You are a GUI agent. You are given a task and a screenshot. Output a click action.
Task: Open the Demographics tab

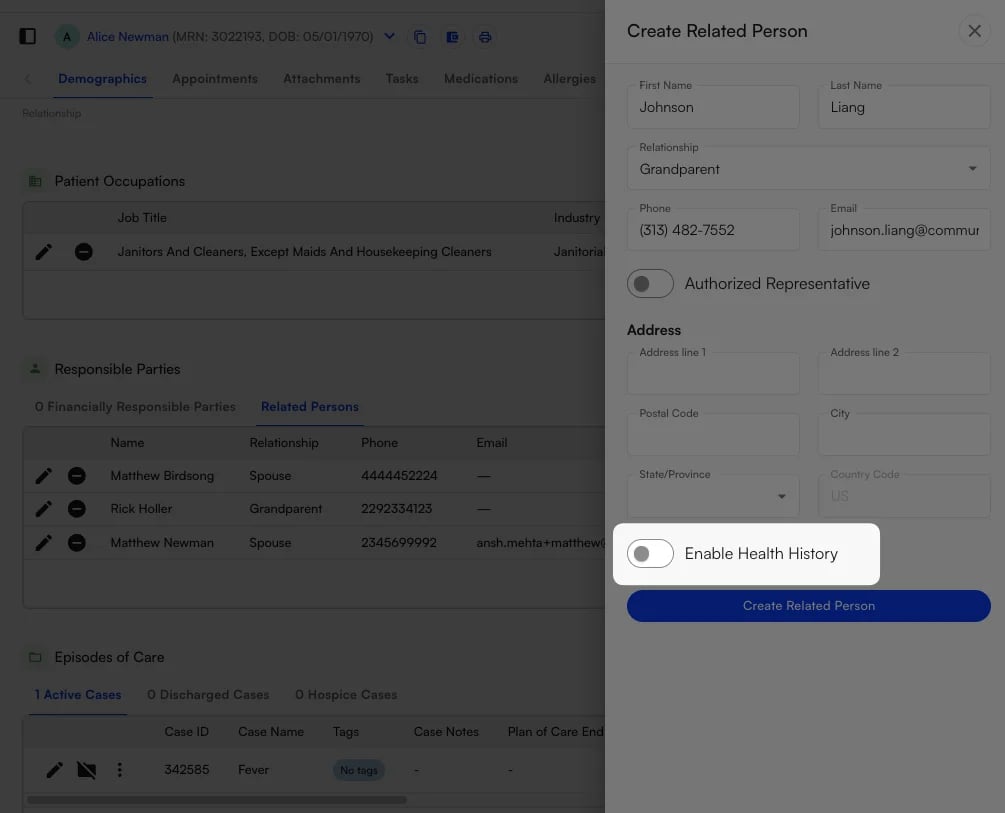103,79
